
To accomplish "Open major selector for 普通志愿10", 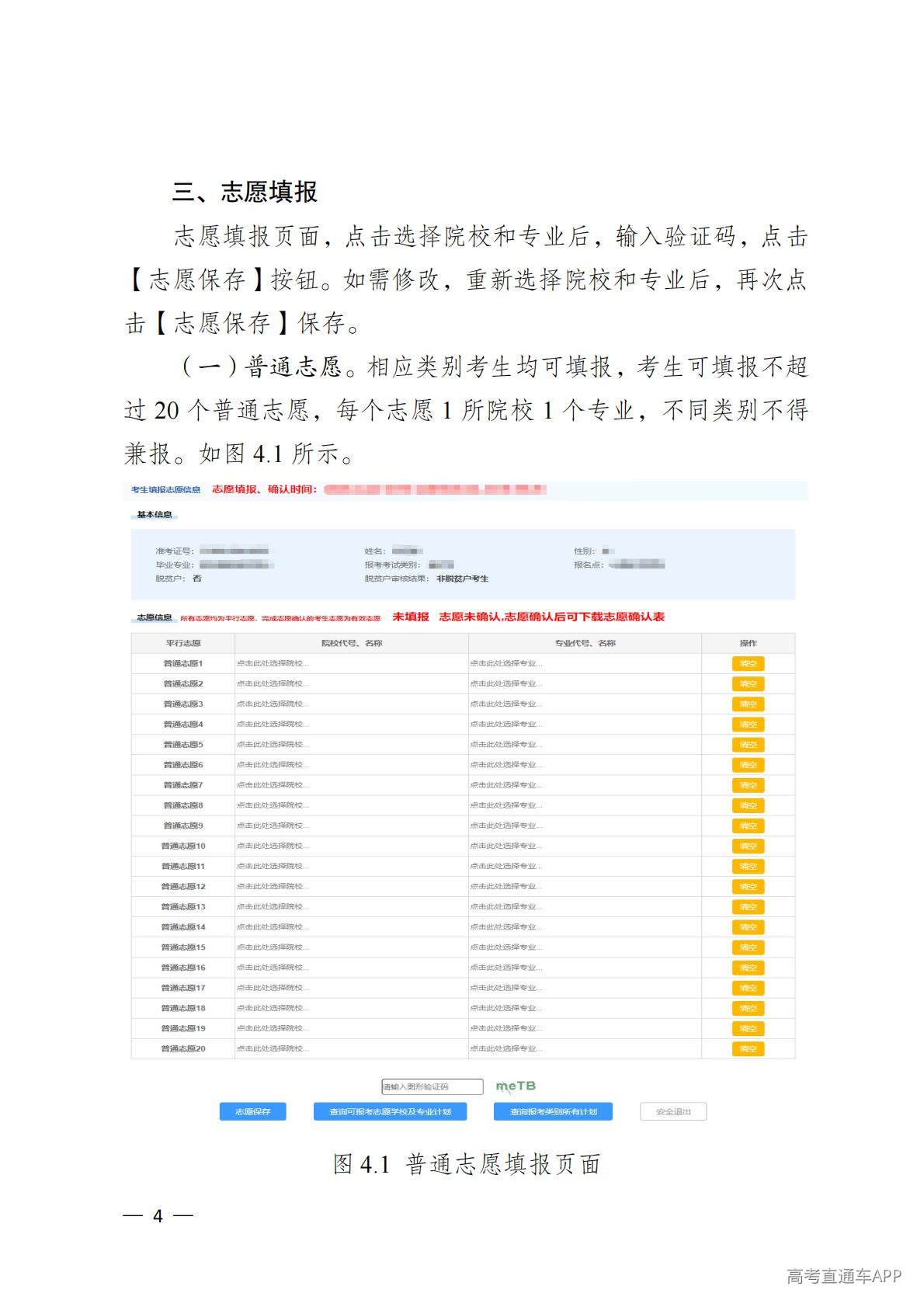I will click(x=585, y=846).
